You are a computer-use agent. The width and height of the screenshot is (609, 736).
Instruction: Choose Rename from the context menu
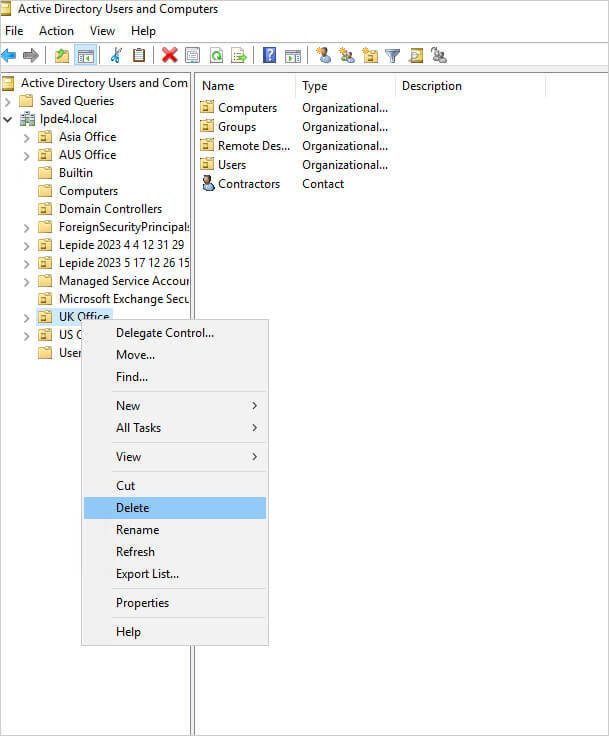pos(175,530)
